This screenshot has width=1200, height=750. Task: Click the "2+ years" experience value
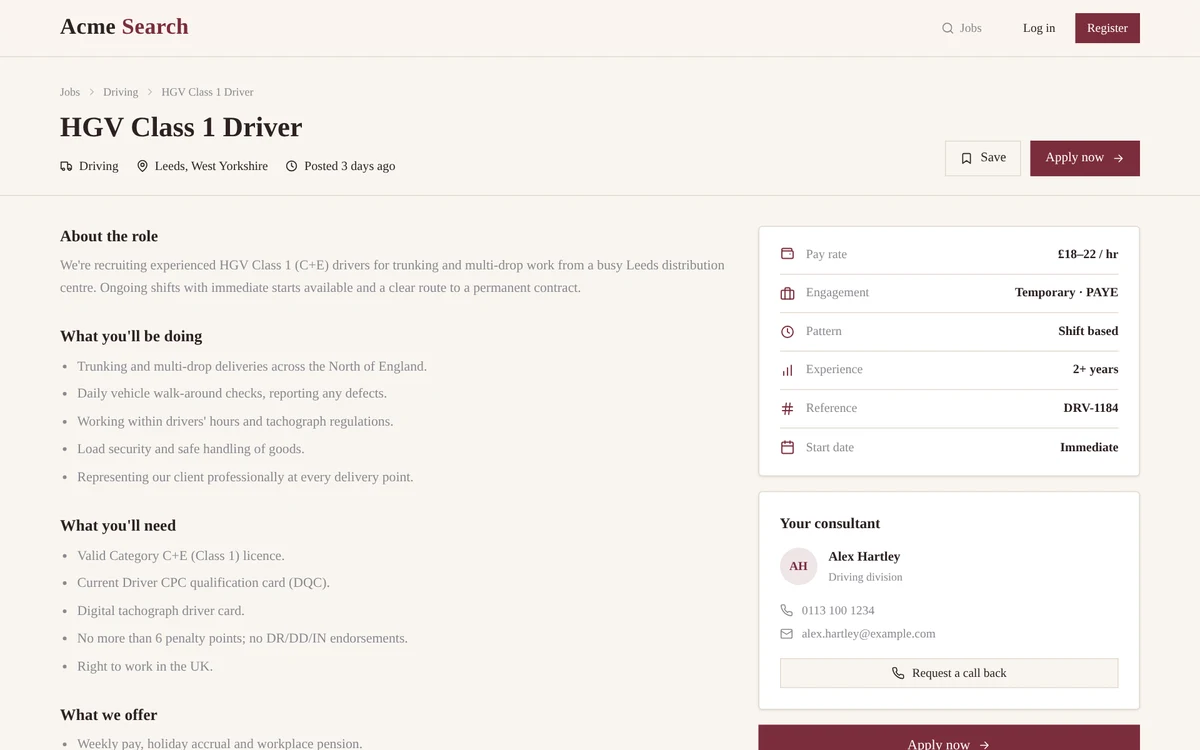(1095, 370)
